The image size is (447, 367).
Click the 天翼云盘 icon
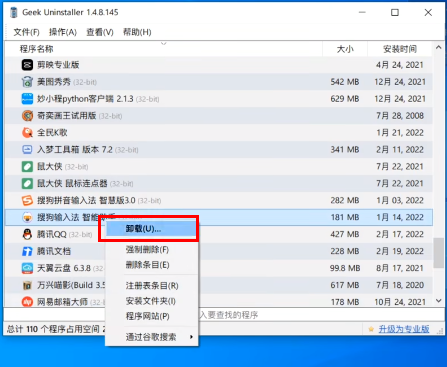pos(27,268)
